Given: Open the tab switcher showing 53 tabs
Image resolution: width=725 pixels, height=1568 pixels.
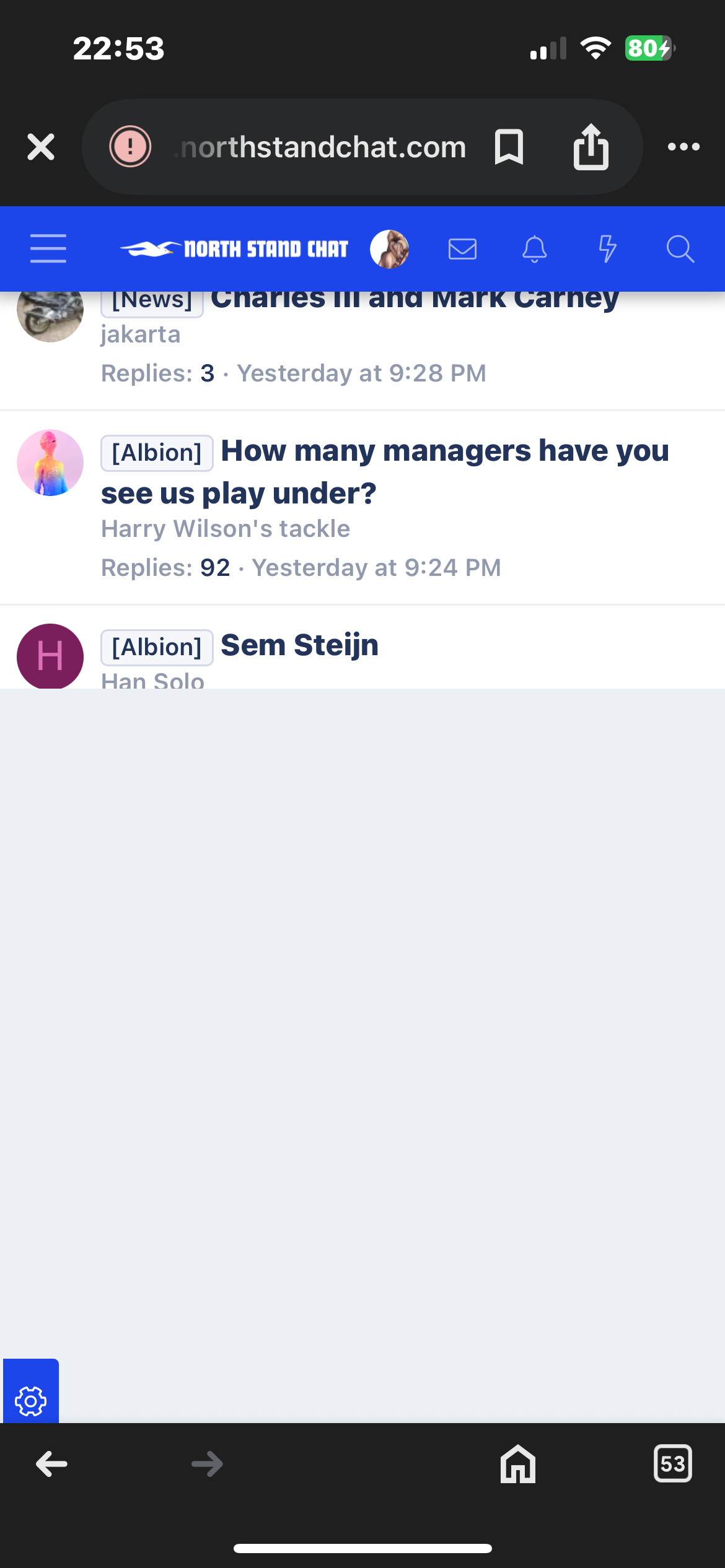Looking at the screenshot, I should click(673, 1464).
